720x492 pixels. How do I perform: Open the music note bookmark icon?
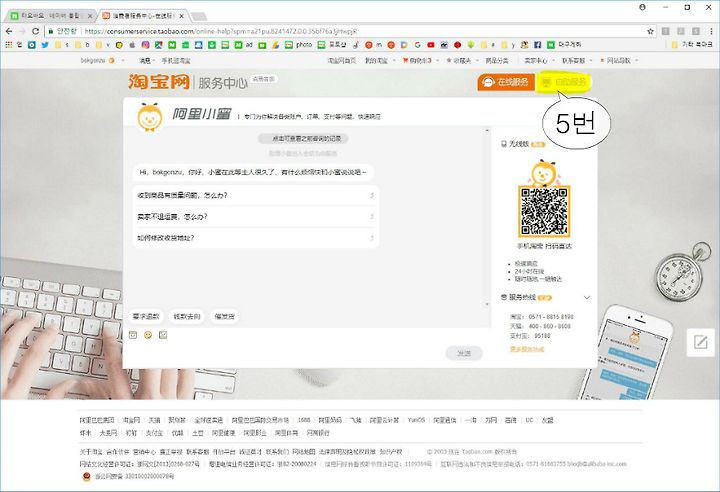click(x=355, y=45)
